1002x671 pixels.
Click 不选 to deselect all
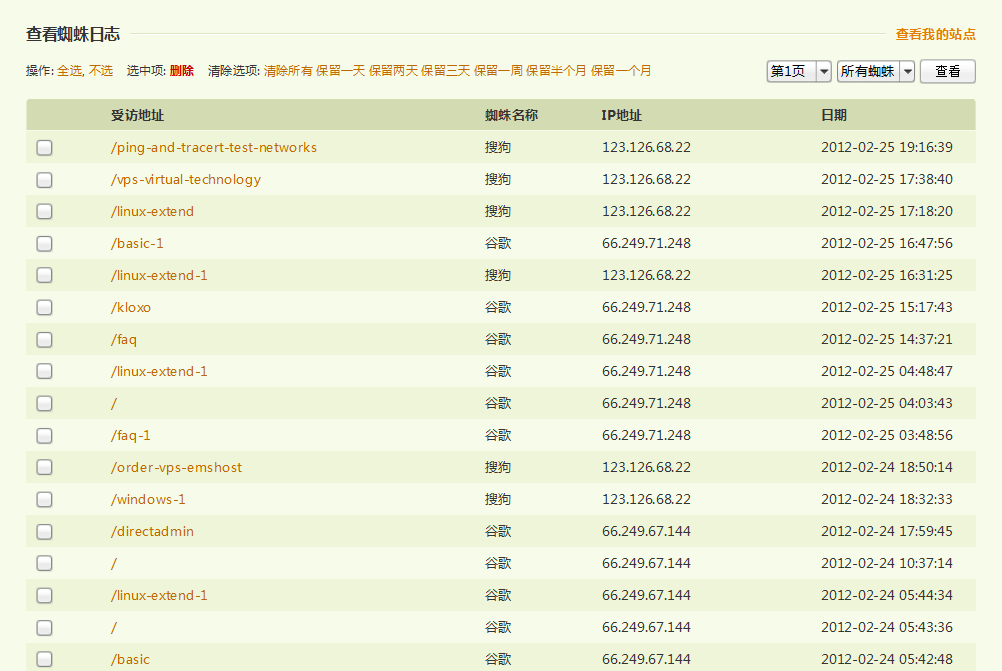tap(101, 71)
